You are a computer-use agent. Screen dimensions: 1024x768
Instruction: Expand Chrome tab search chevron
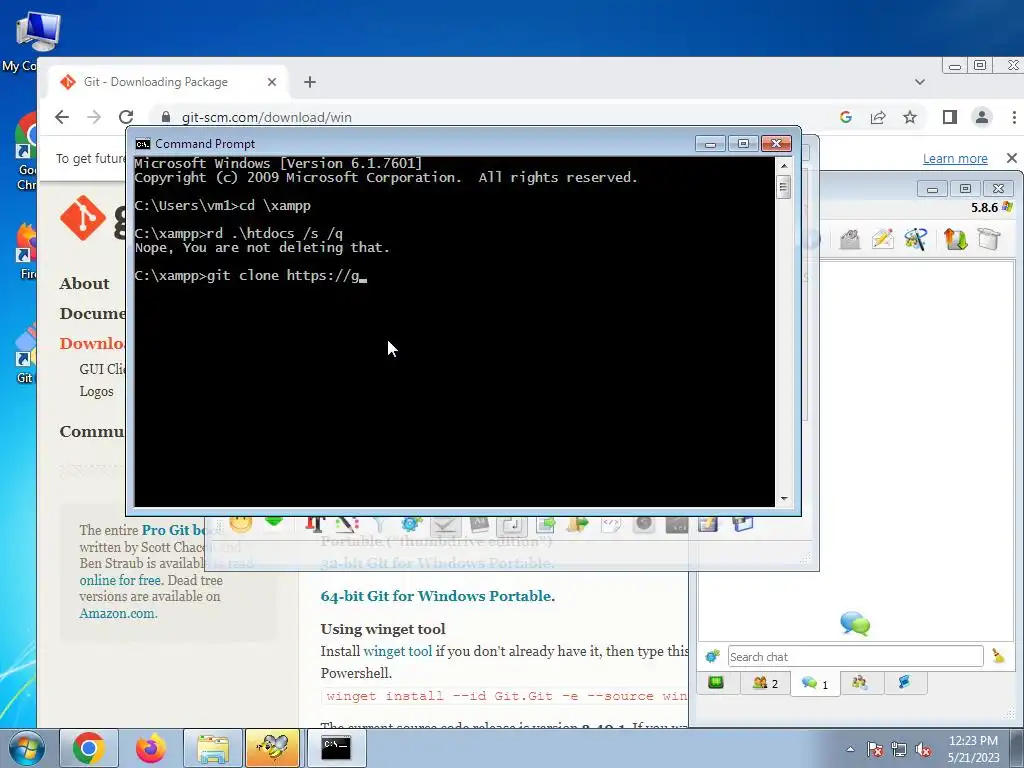pyautogui.click(x=920, y=82)
